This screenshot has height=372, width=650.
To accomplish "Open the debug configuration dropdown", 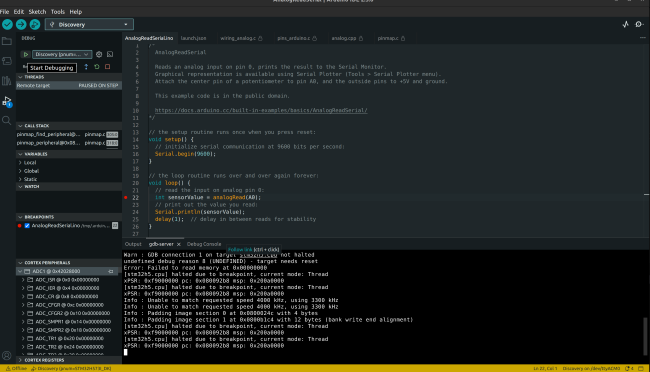I will [x=62, y=54].
